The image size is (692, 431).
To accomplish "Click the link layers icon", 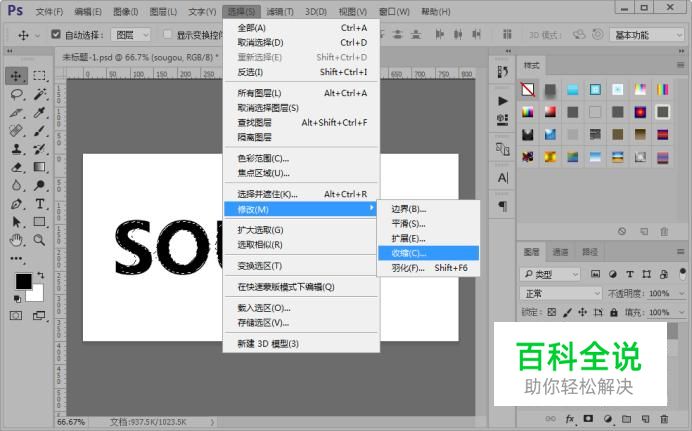I will [x=551, y=419].
